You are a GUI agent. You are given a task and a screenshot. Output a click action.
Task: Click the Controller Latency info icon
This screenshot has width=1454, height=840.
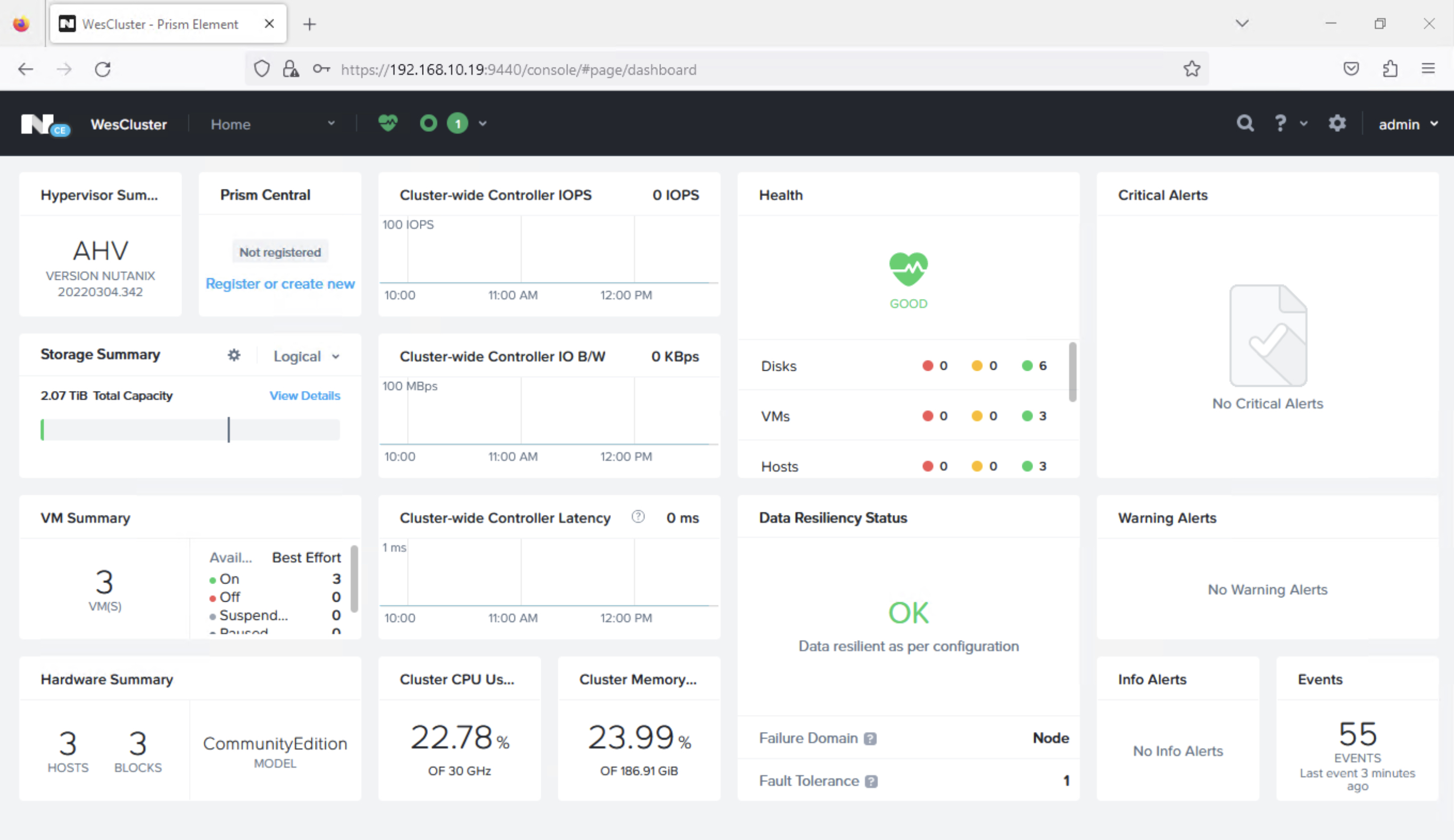click(638, 517)
